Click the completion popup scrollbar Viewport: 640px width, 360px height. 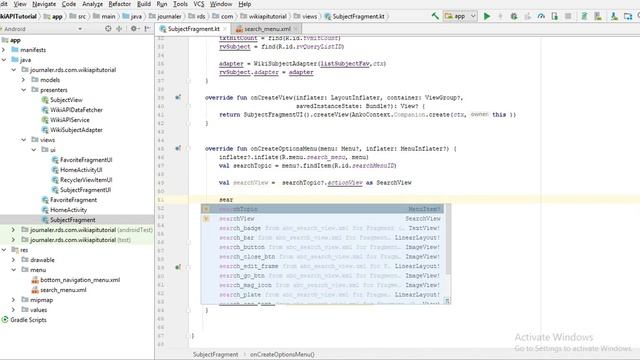(x=448, y=239)
